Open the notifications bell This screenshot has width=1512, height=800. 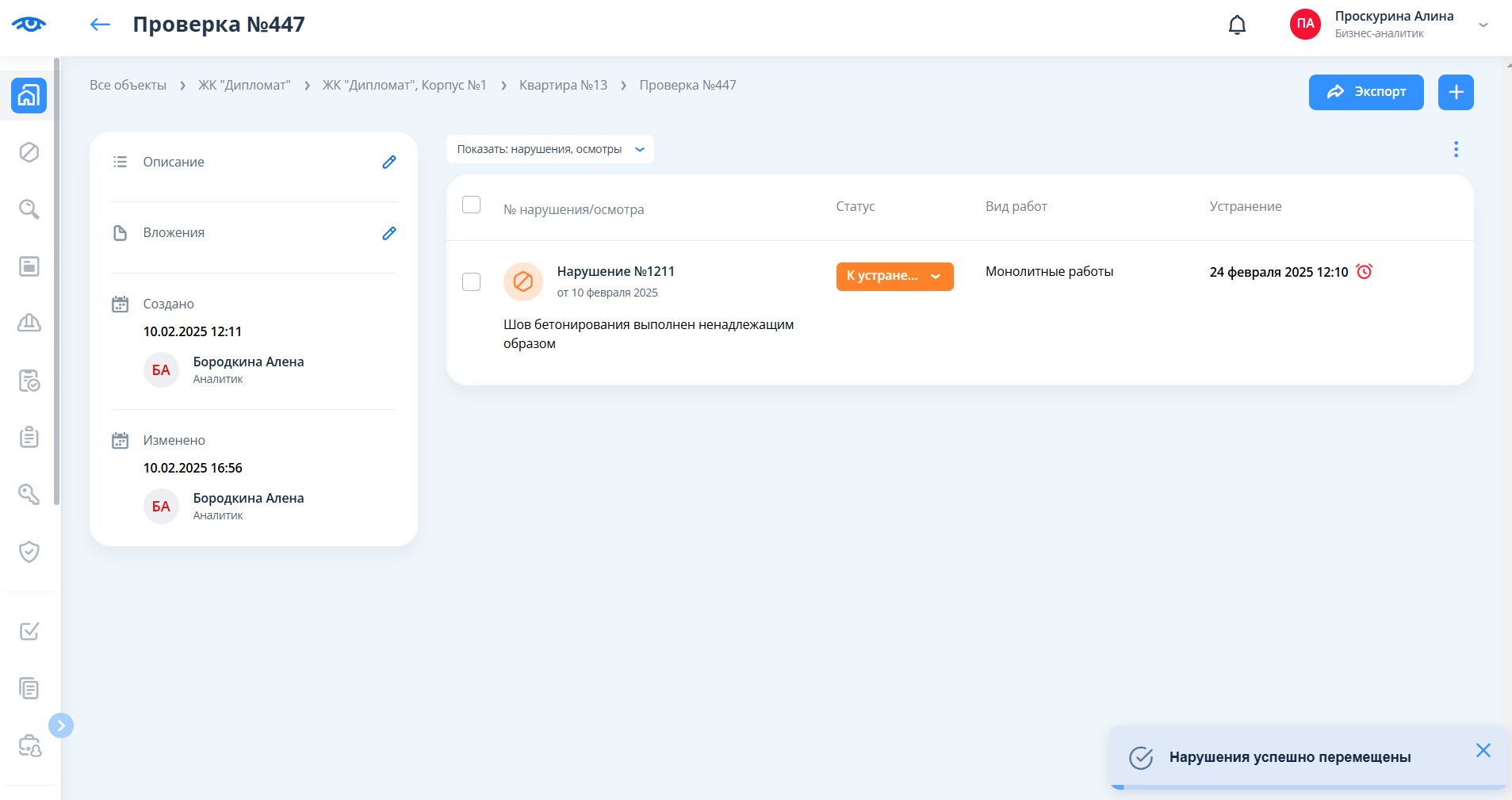pyautogui.click(x=1237, y=25)
